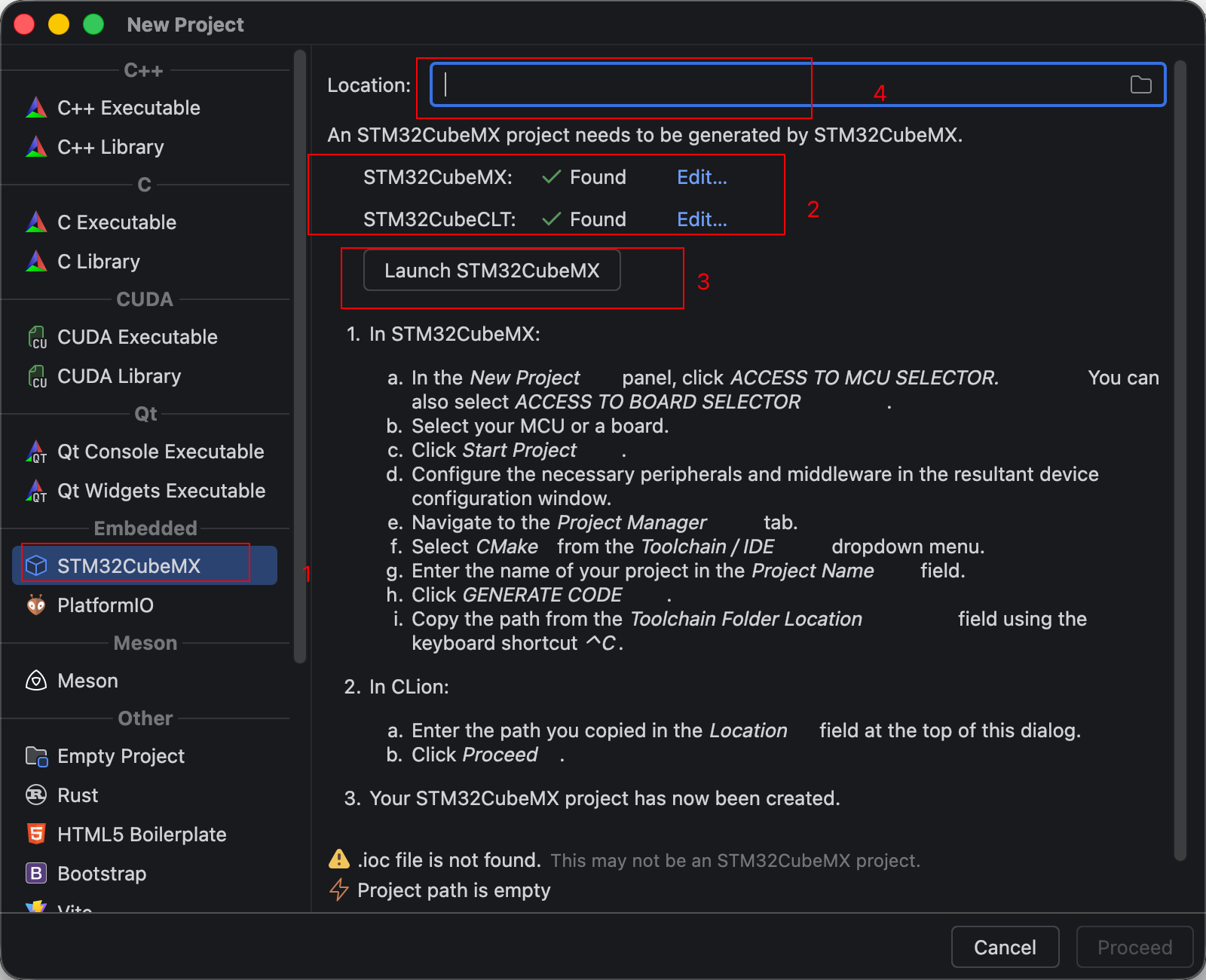Viewport: 1206px width, 980px height.
Task: Click the Rust logo icon
Action: pyautogui.click(x=36, y=795)
